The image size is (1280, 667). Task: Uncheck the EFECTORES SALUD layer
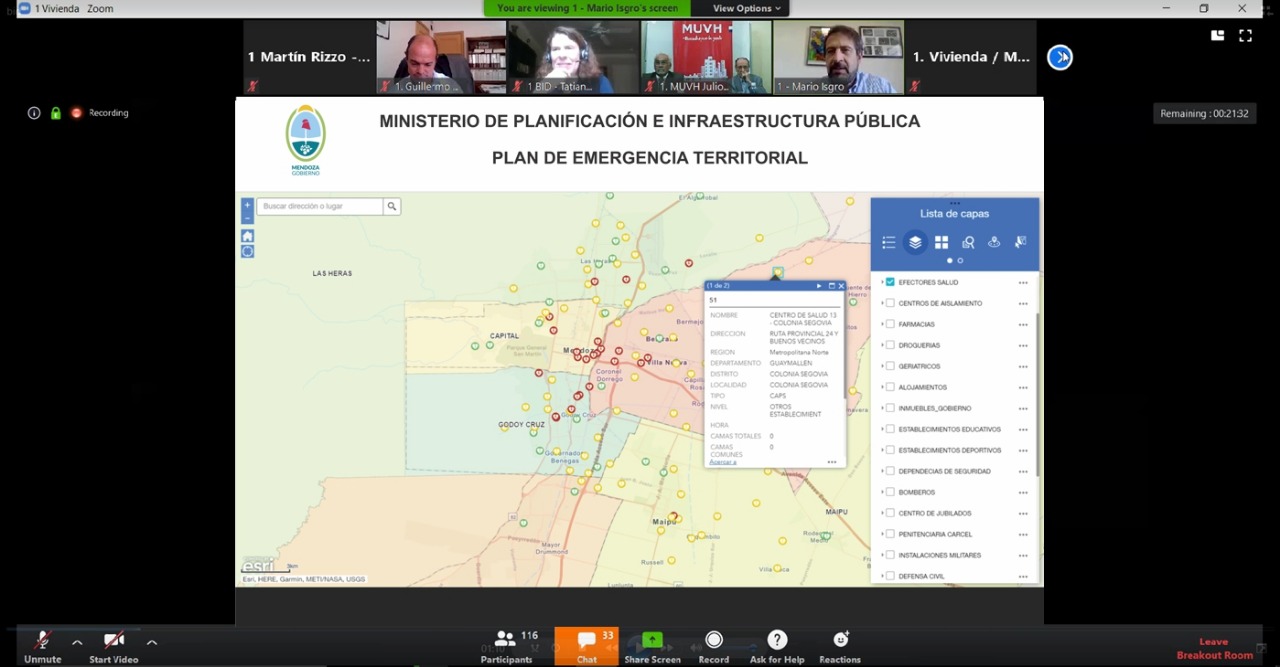coord(890,282)
